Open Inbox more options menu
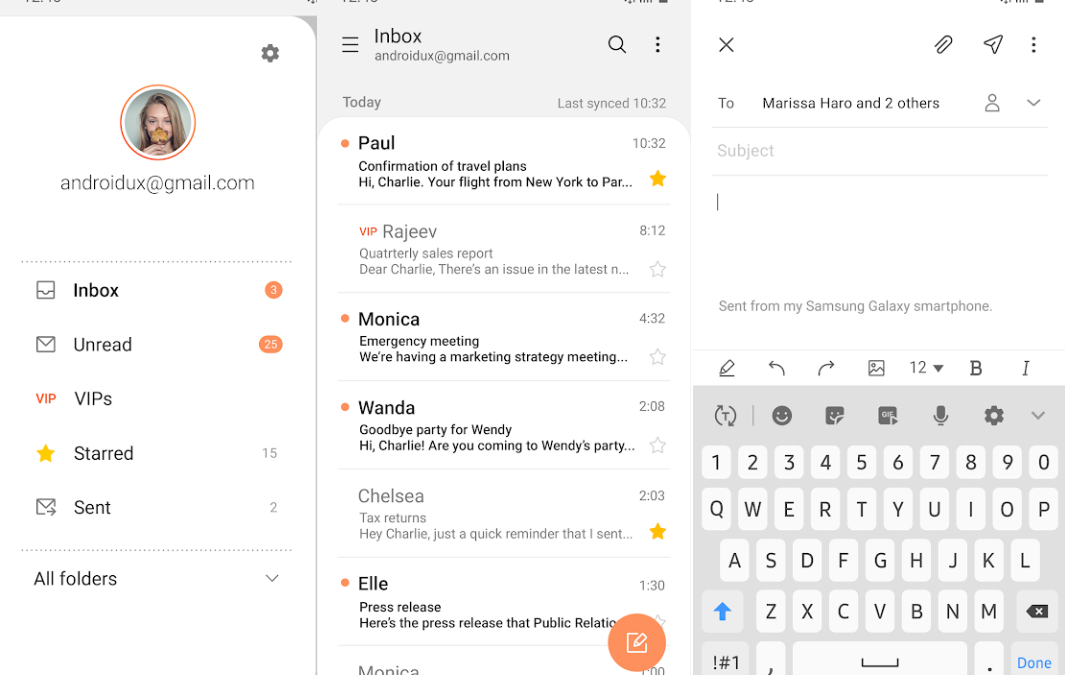This screenshot has height=675, width=1065. (x=657, y=45)
